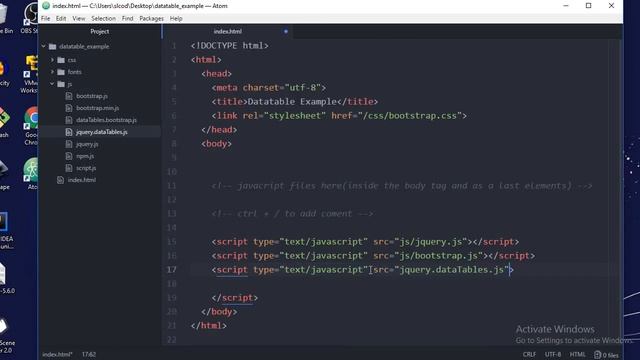Click the fonts folder icon
The image size is (640, 360).
pos(61,72)
